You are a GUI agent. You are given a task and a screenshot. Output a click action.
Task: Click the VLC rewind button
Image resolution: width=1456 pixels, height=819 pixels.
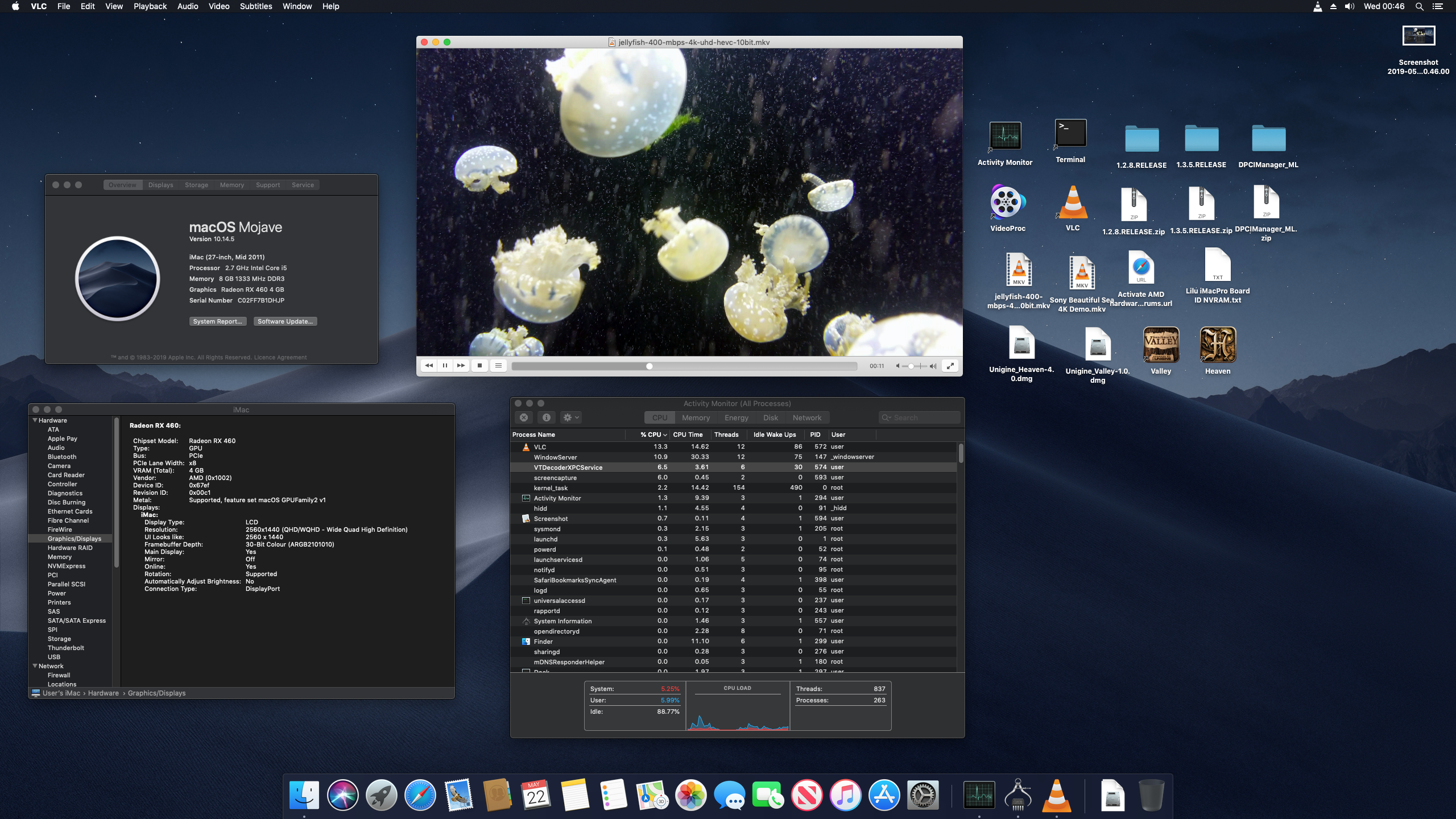click(x=429, y=366)
